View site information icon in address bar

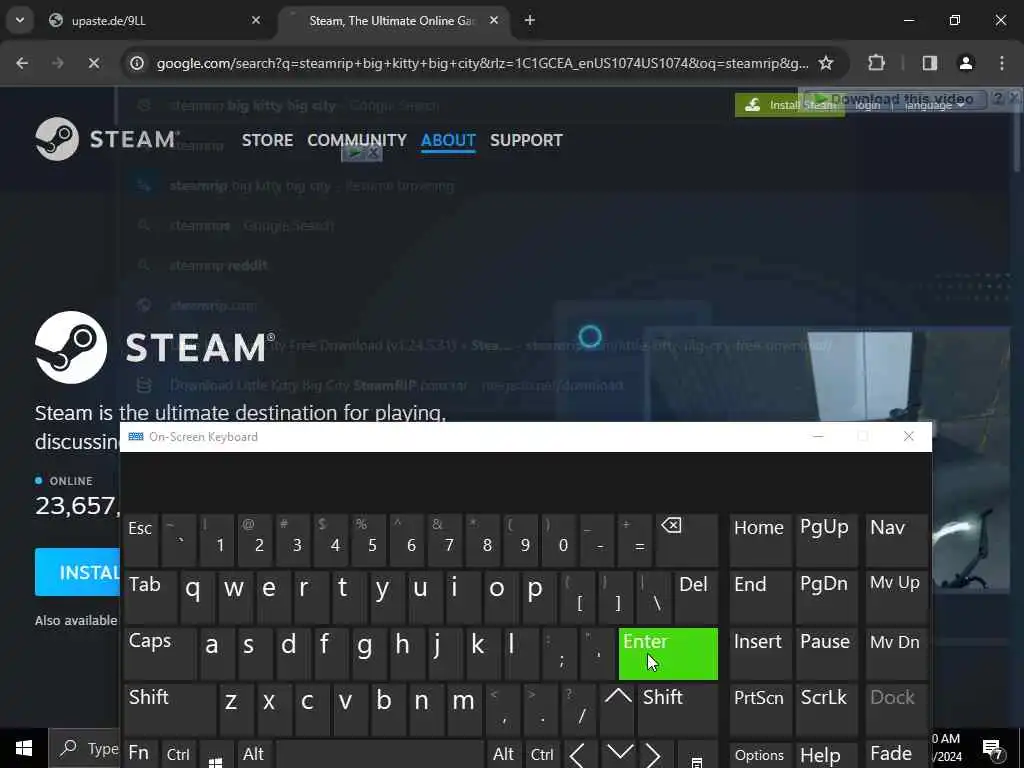pyautogui.click(x=137, y=63)
